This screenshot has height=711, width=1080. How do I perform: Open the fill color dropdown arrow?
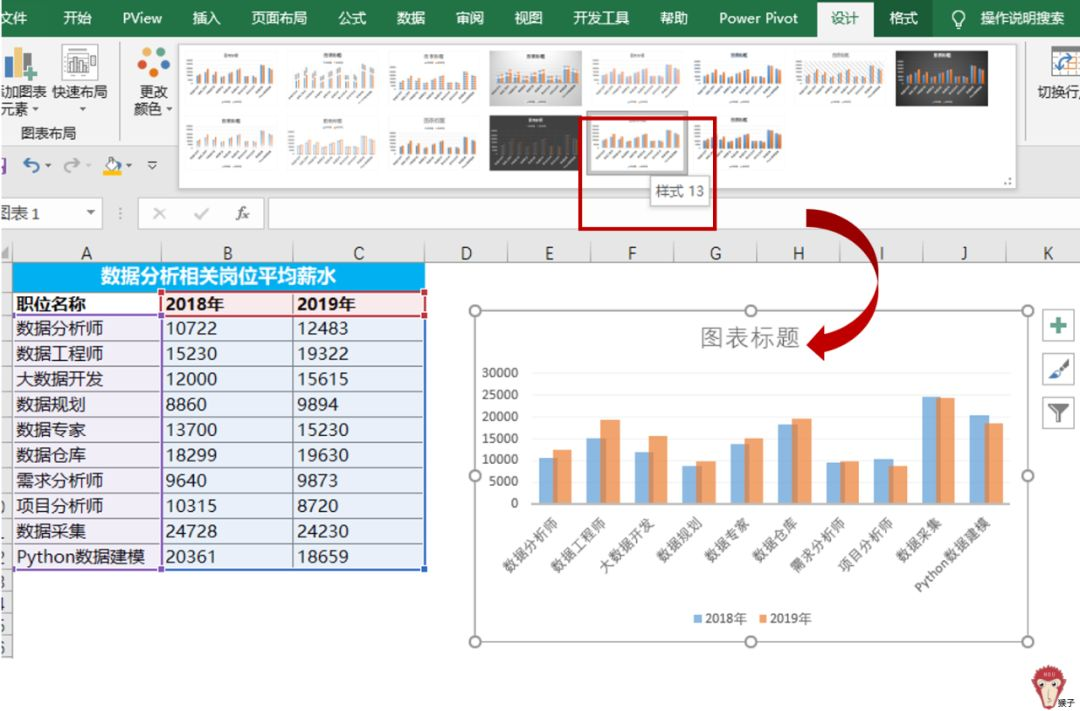coord(131,166)
